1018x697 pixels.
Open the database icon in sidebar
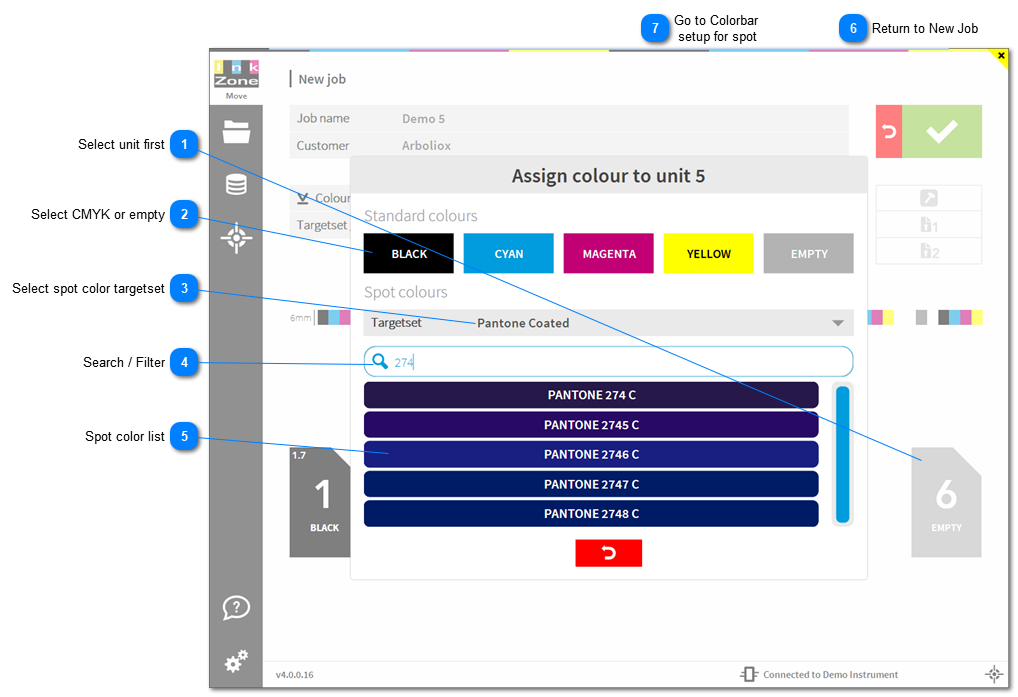click(x=236, y=185)
